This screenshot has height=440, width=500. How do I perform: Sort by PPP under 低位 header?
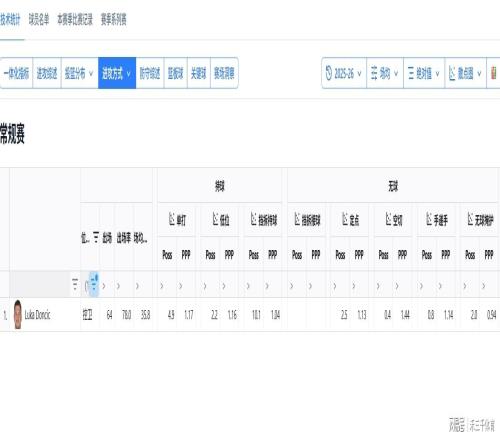(x=229, y=255)
